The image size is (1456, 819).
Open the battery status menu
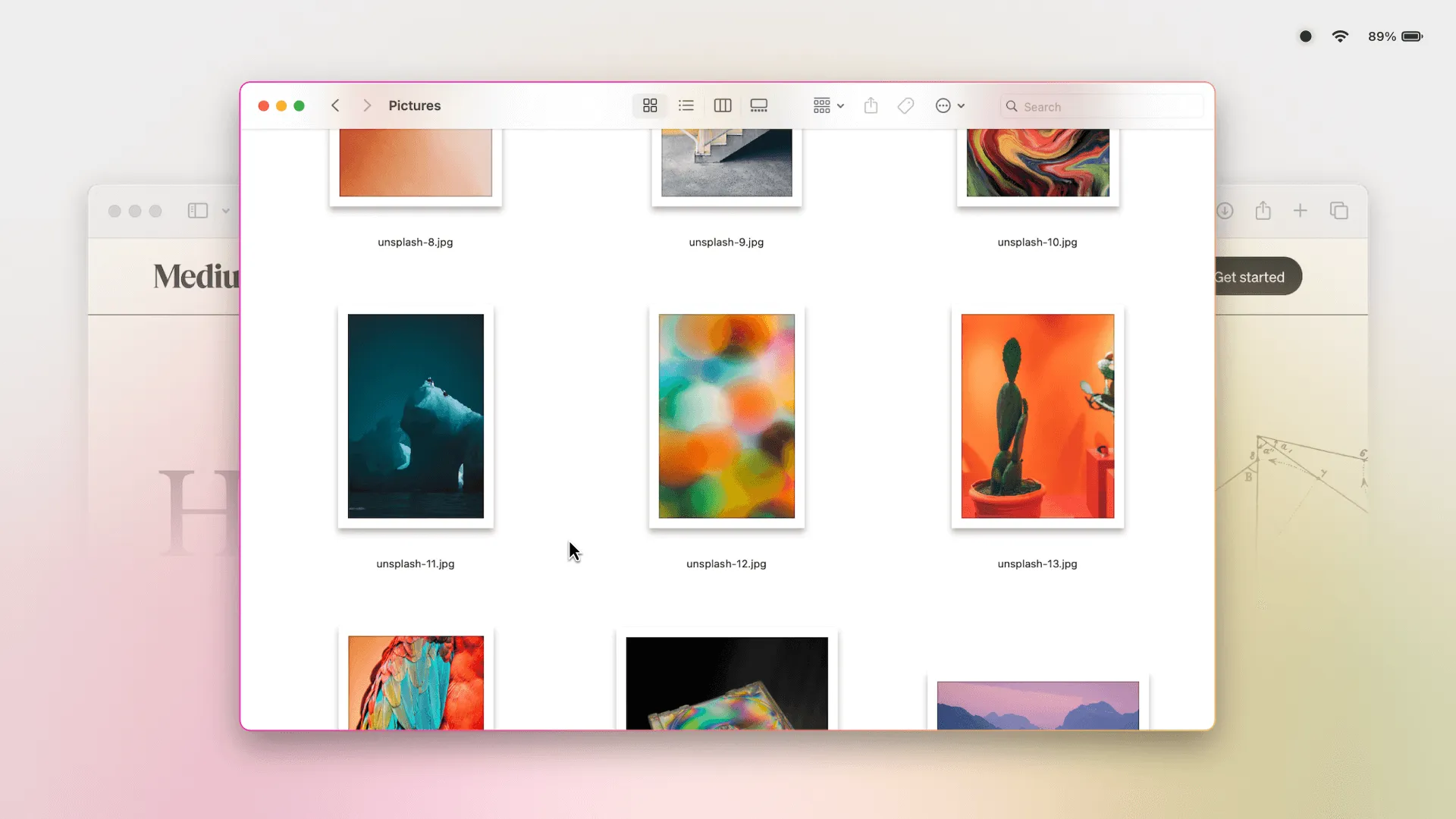point(1414,36)
